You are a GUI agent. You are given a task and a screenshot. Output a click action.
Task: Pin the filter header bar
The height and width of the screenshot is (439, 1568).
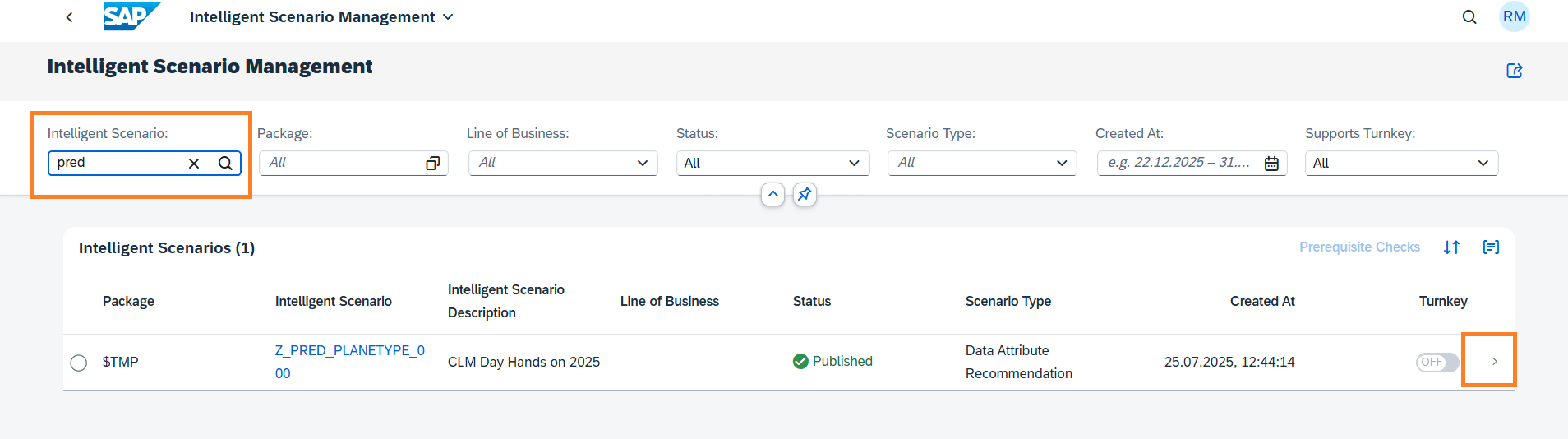(805, 195)
